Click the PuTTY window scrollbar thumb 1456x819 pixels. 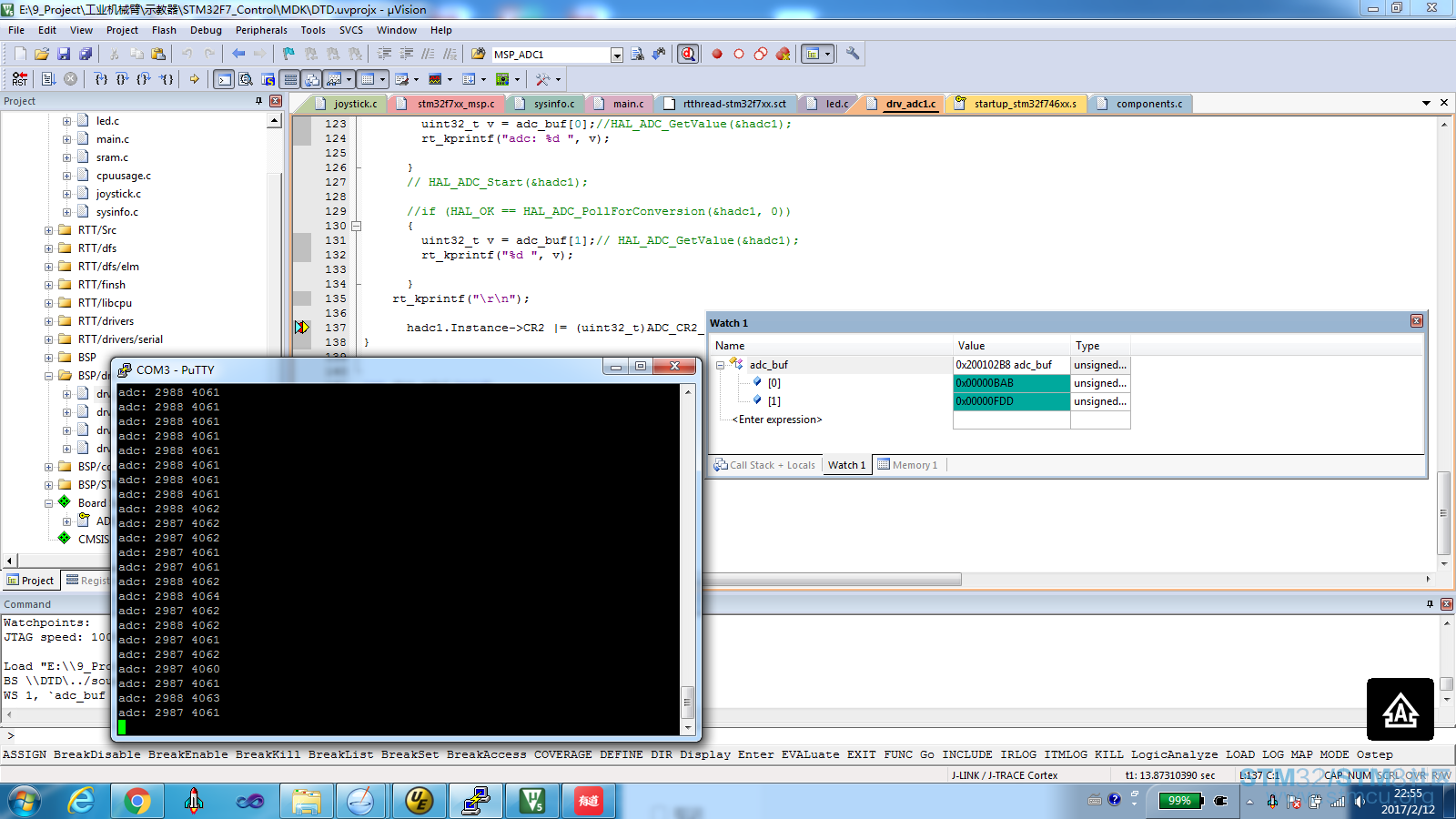688,701
